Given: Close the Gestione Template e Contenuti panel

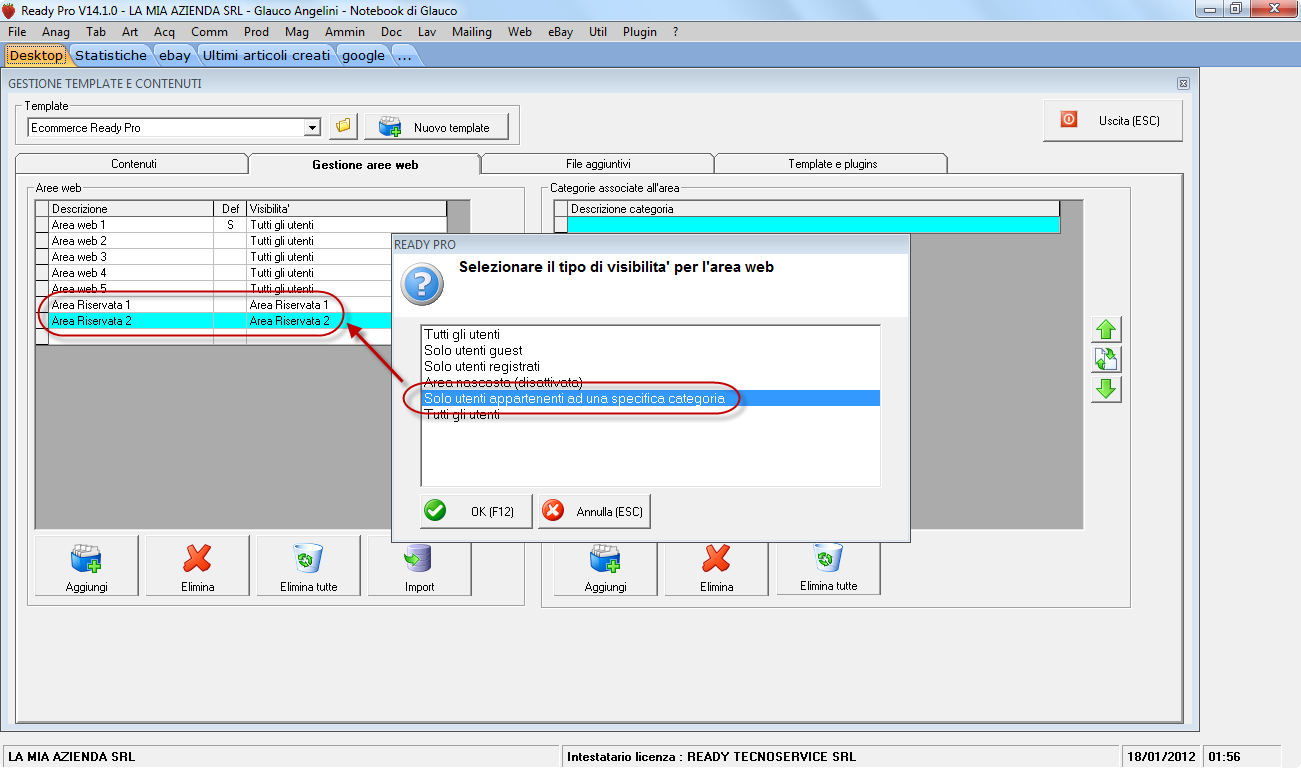Looking at the screenshot, I should 1183,84.
